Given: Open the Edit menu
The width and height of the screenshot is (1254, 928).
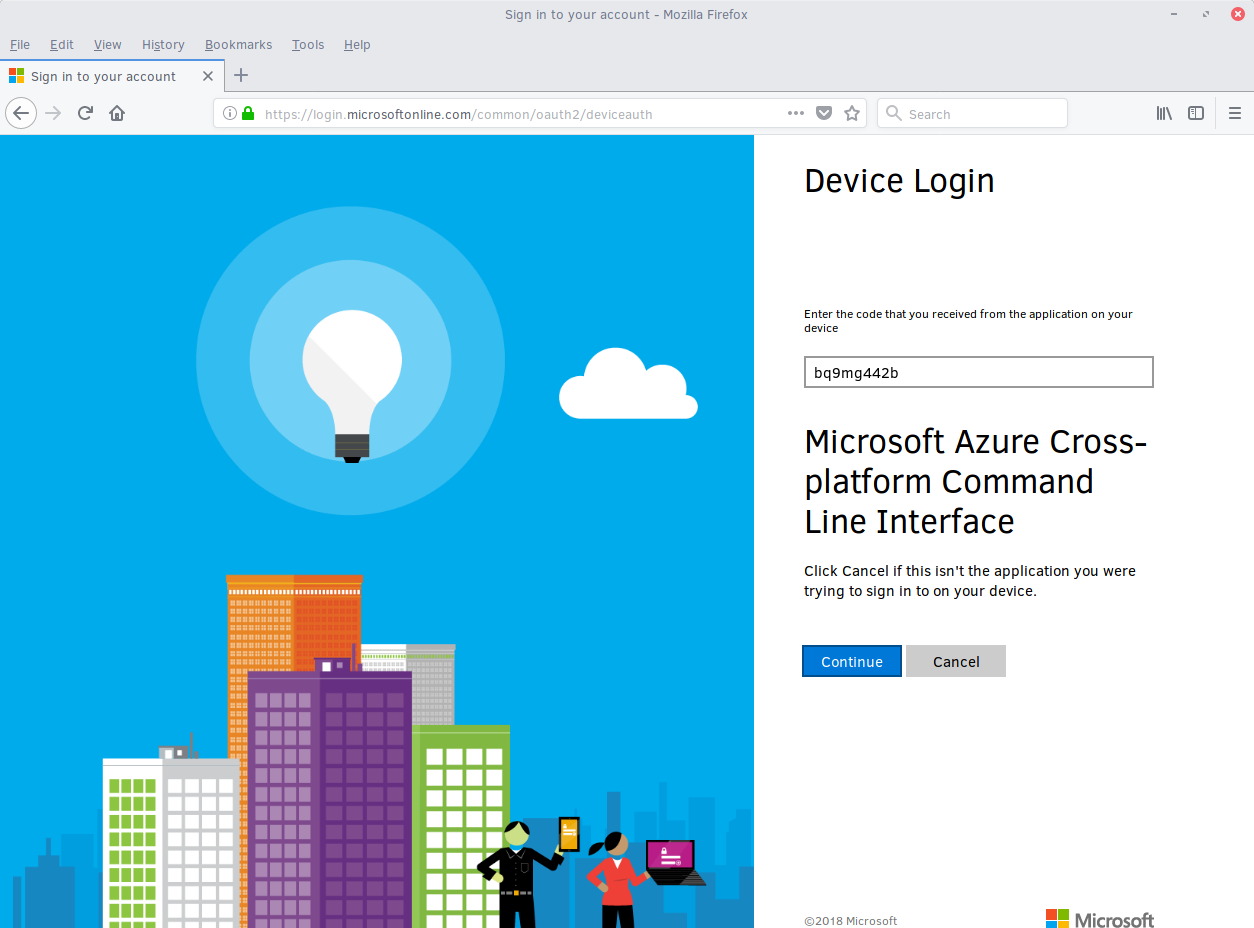Looking at the screenshot, I should (x=62, y=44).
